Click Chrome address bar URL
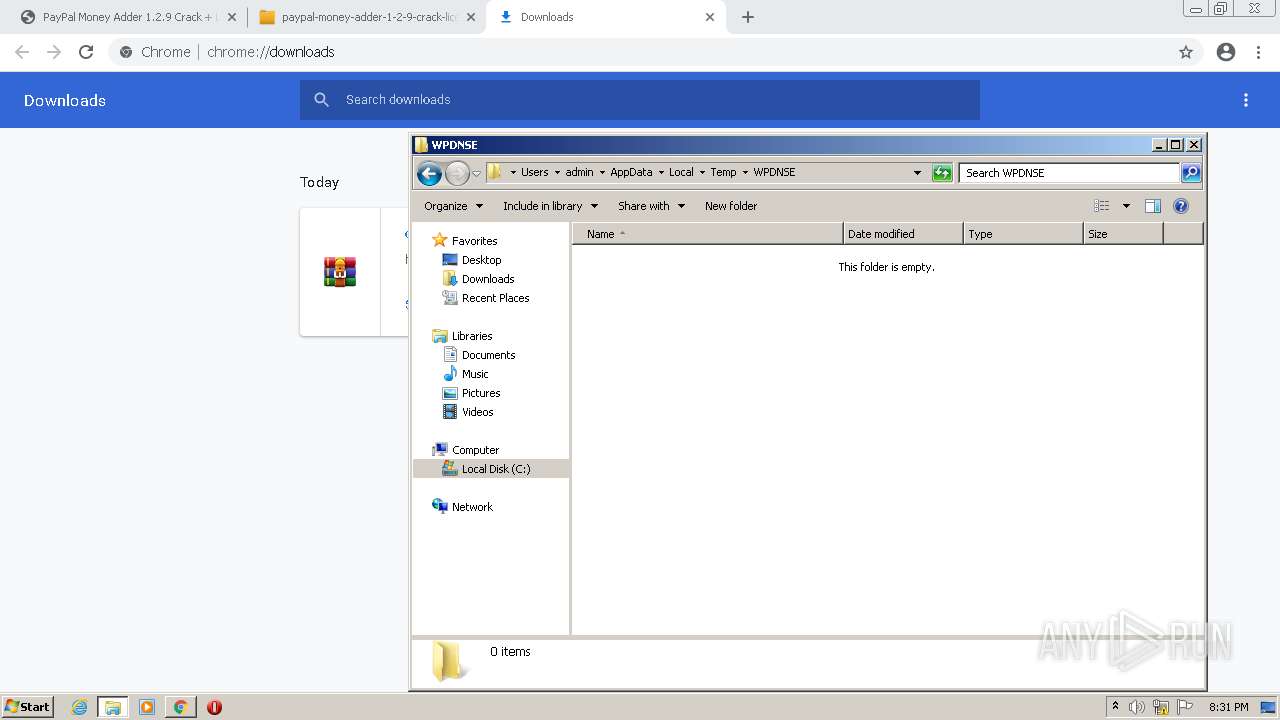Image resolution: width=1280 pixels, height=720 pixels. pyautogui.click(x=271, y=52)
